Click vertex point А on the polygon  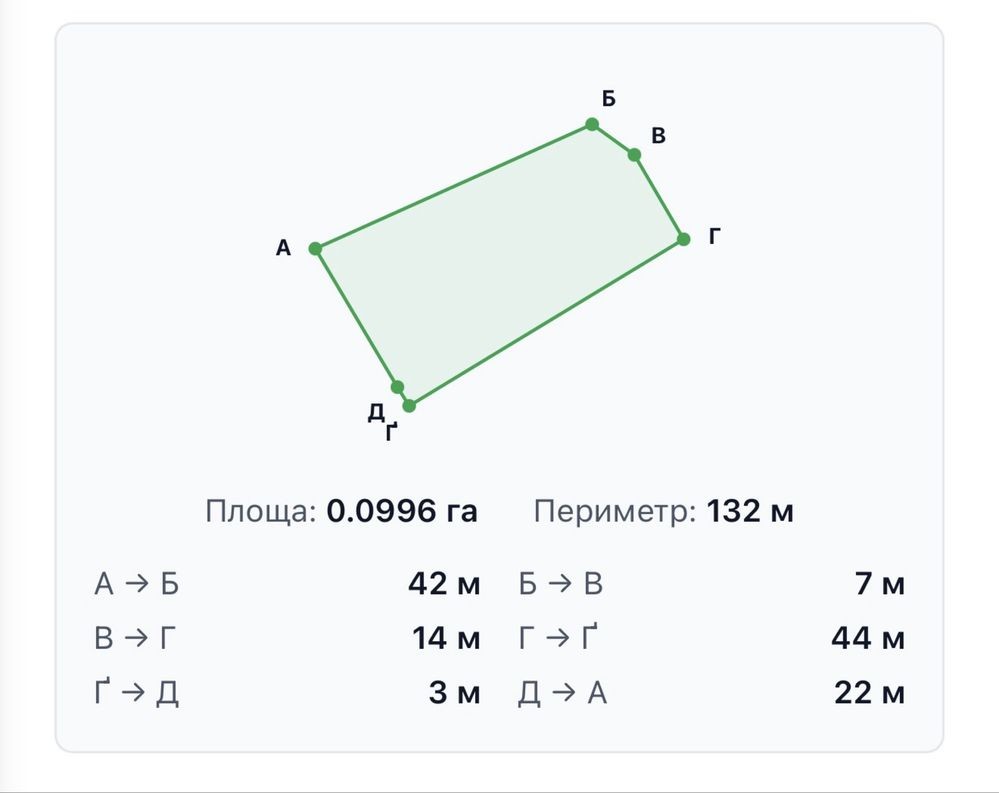[315, 248]
